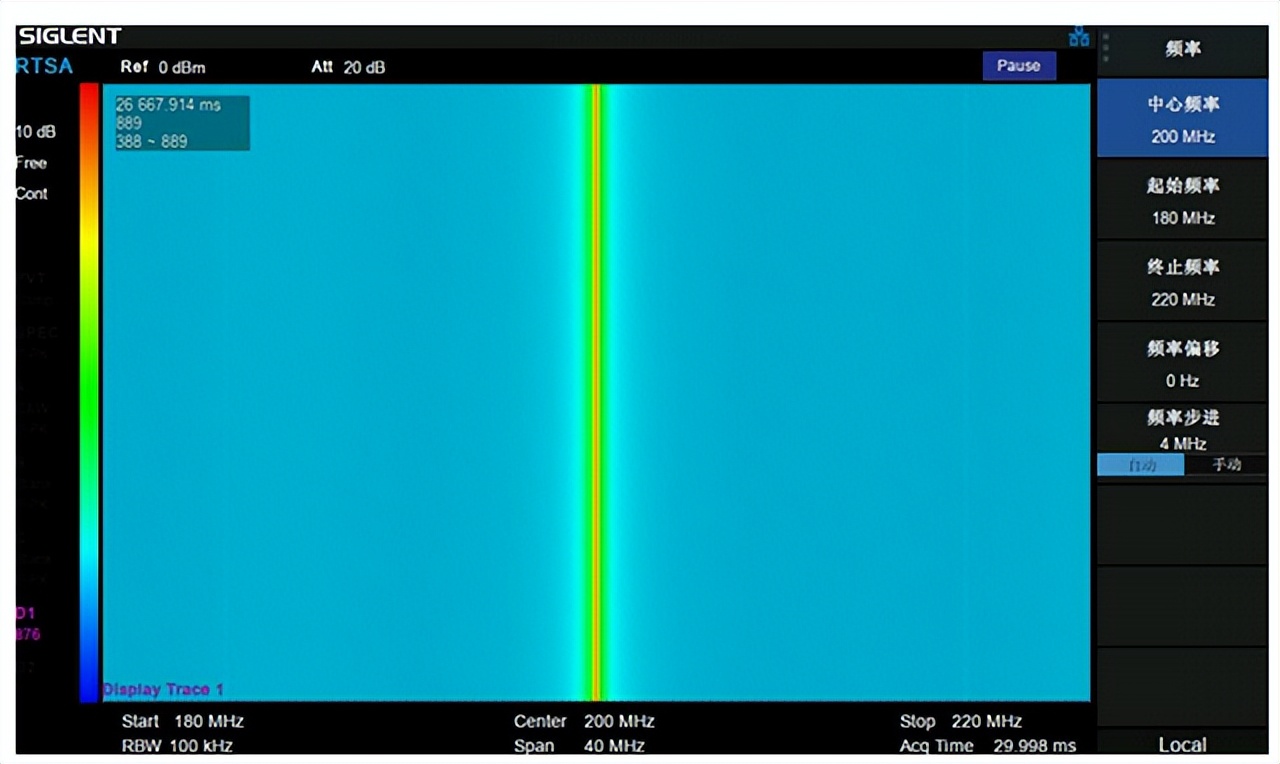Open the 频率偏移 0 Hz setting

tap(1182, 363)
